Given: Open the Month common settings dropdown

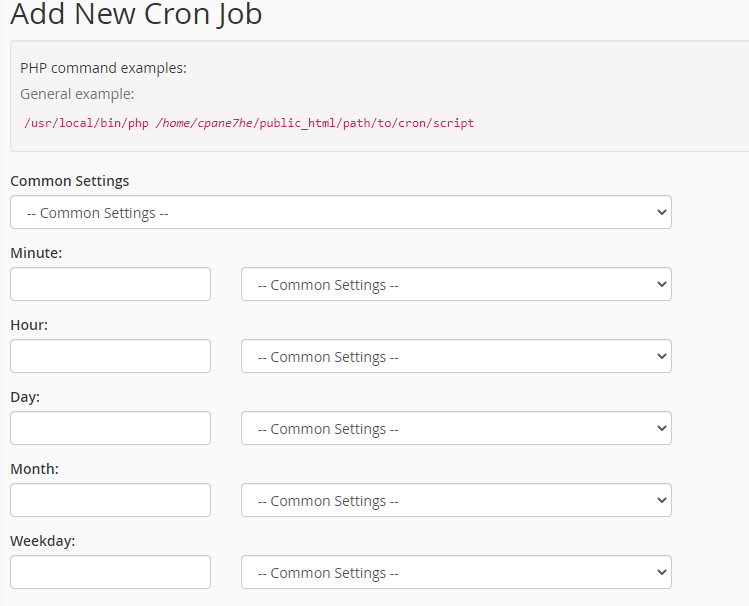Looking at the screenshot, I should (456, 500).
